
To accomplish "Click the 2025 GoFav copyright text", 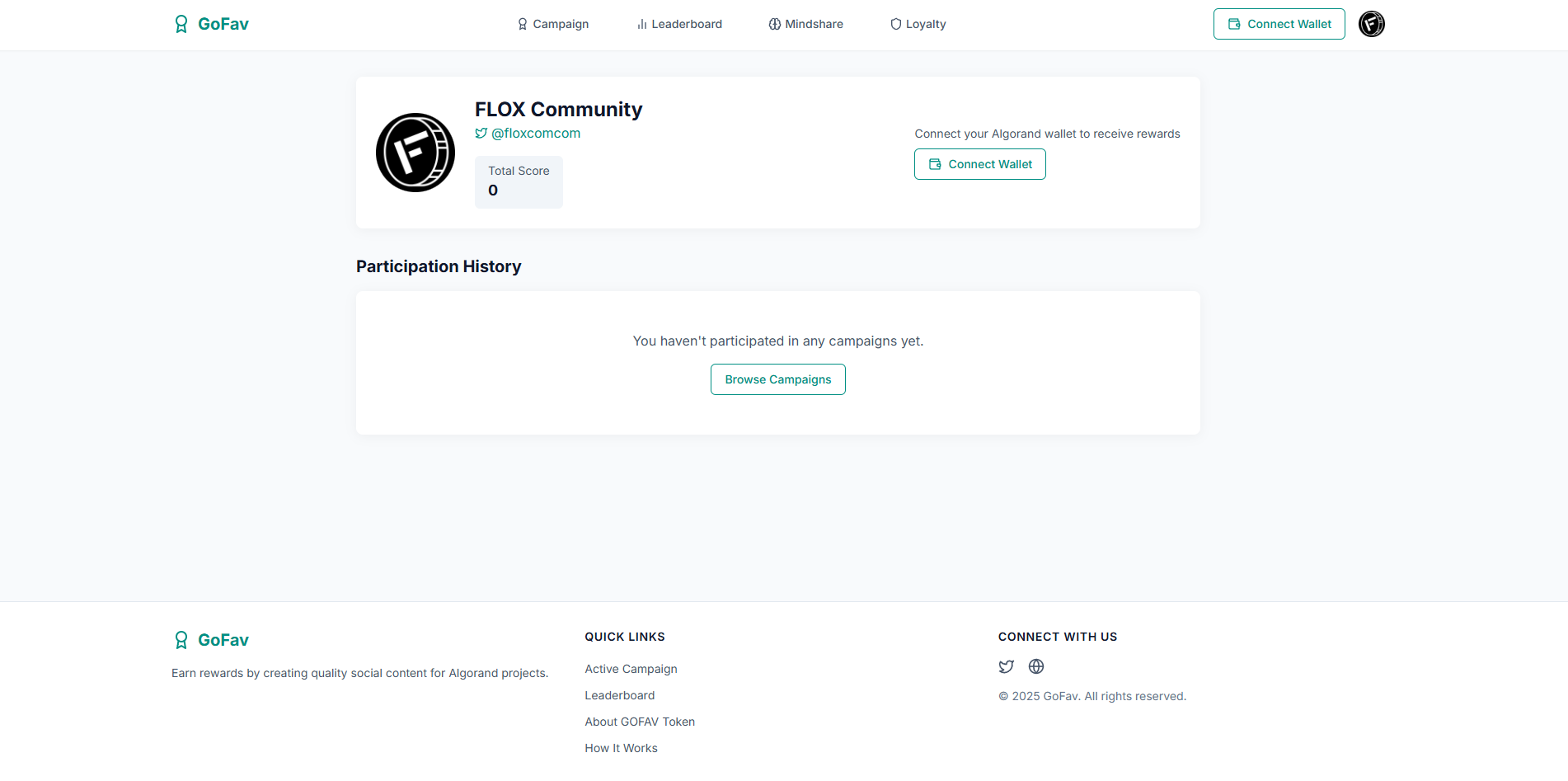I will tap(1092, 696).
